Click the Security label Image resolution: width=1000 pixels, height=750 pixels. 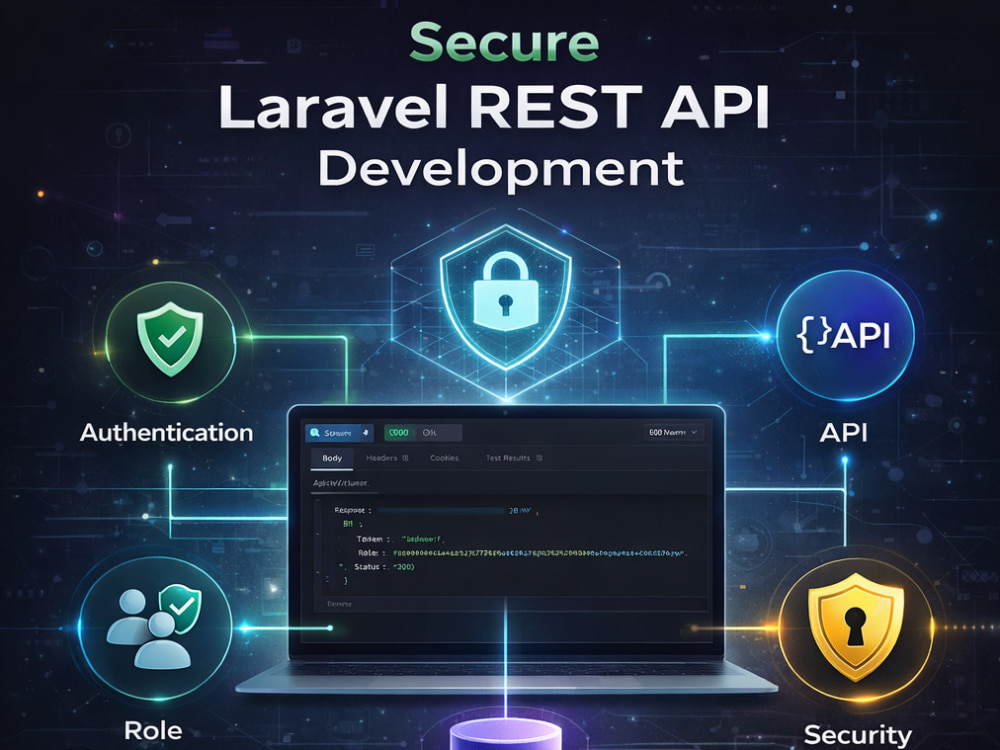pyautogui.click(x=858, y=735)
